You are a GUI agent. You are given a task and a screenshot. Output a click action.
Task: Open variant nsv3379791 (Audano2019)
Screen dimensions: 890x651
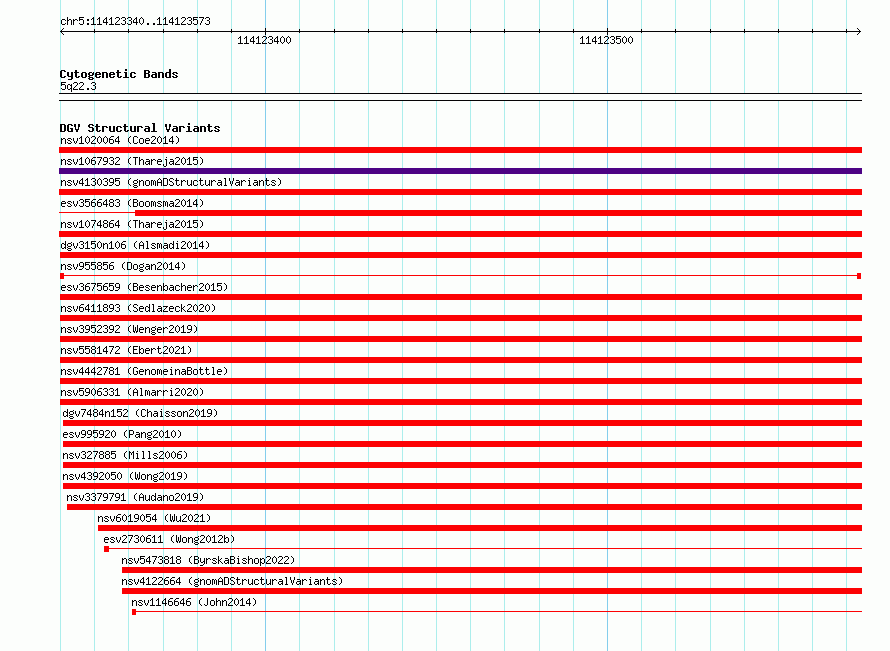click(x=135, y=497)
